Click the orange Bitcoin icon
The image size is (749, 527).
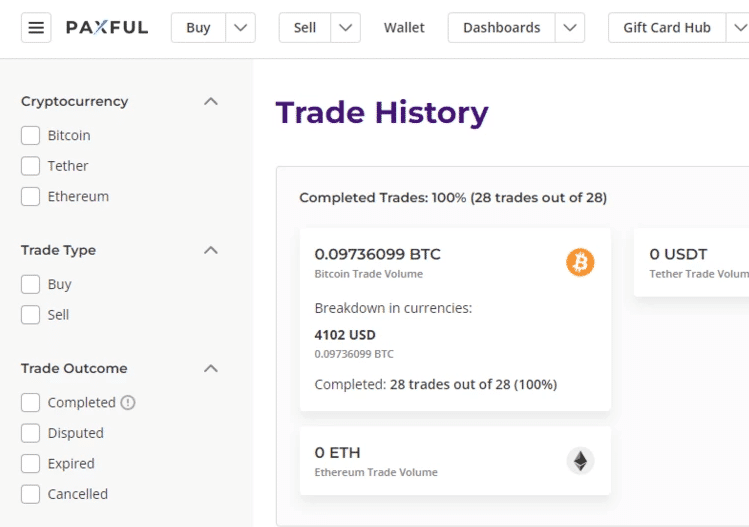click(x=580, y=262)
